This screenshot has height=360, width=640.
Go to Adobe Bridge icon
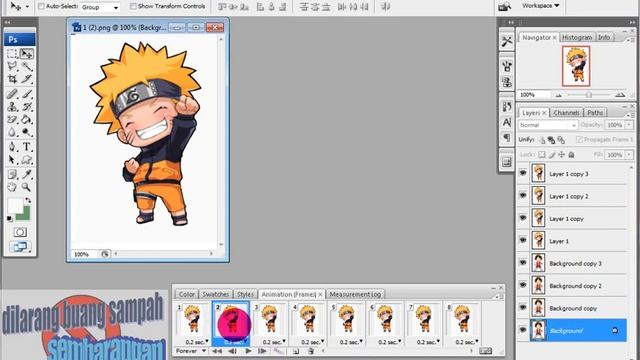pyautogui.click(x=504, y=6)
